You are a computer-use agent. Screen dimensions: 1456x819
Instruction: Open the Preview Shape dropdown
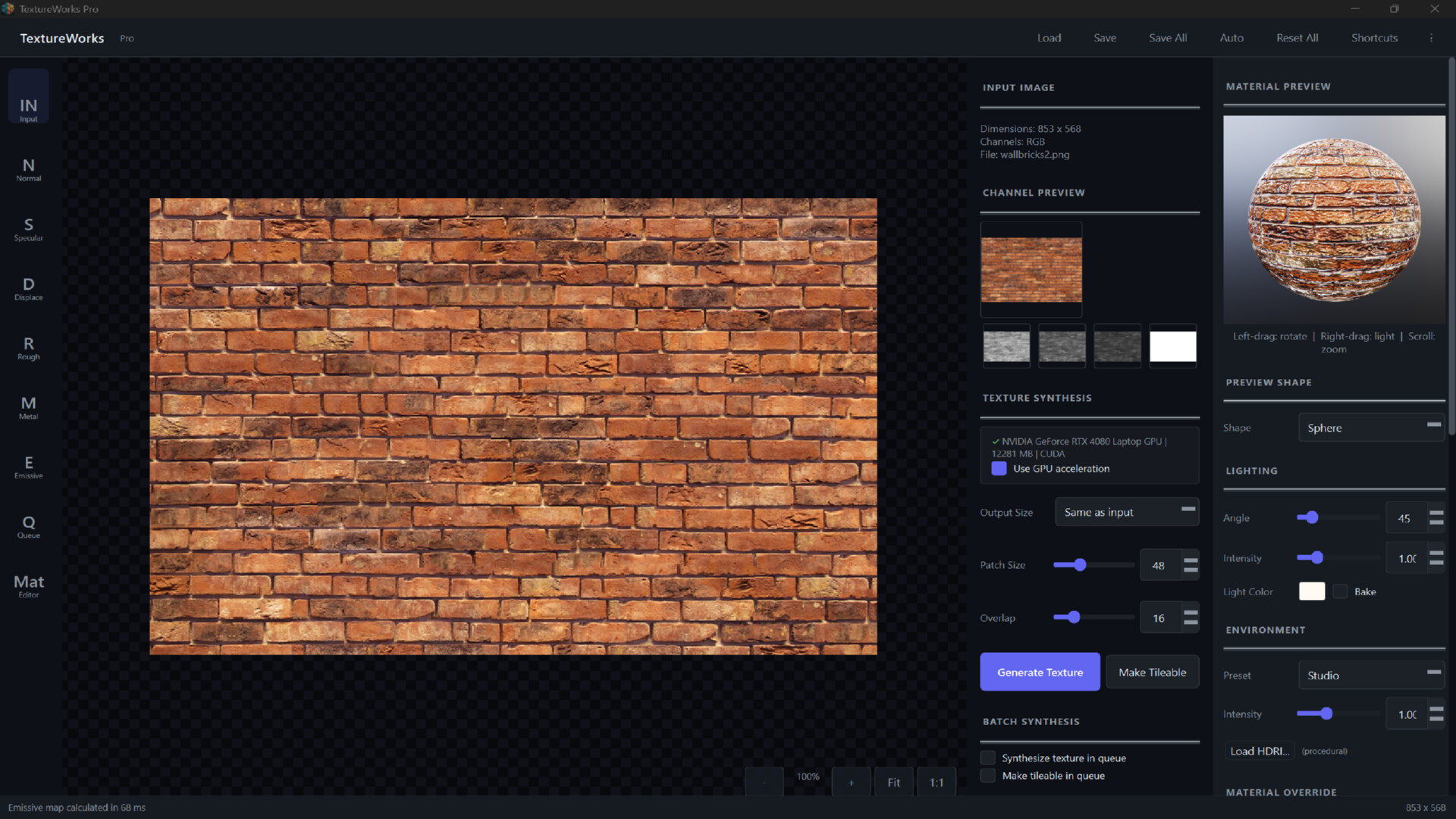coord(1371,427)
